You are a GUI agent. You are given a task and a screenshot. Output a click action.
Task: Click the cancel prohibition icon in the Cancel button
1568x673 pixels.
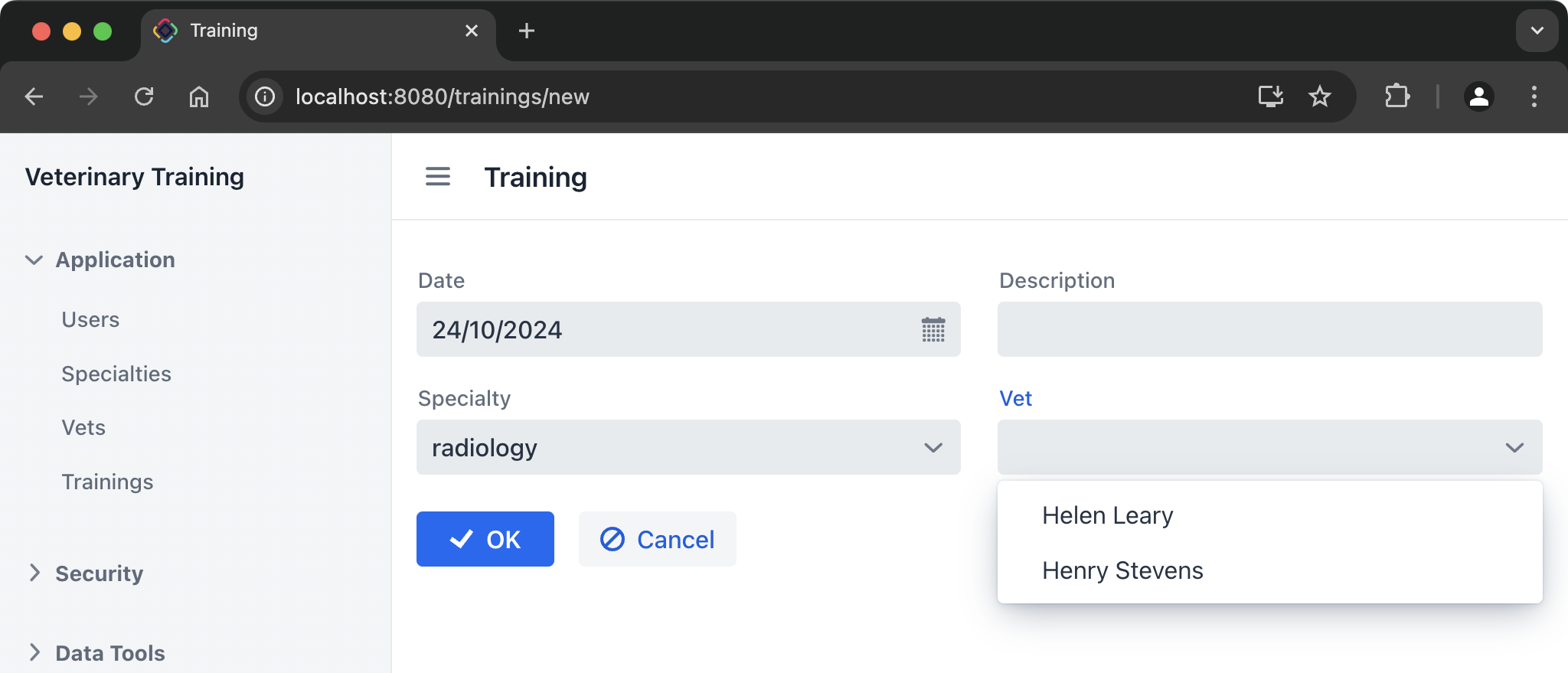click(610, 539)
